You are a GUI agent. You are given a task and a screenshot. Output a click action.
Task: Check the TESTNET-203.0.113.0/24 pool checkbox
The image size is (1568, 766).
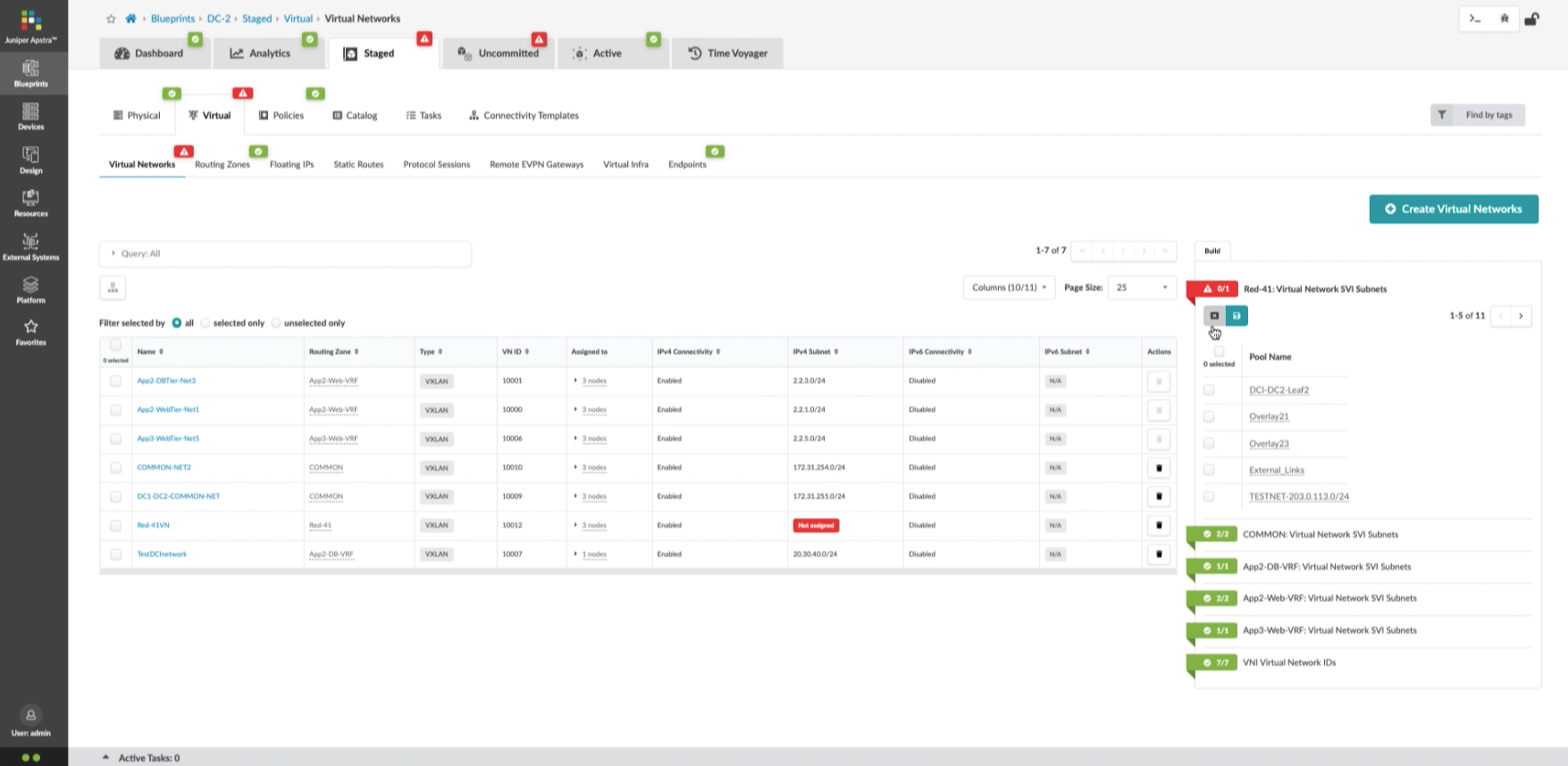coord(1209,496)
